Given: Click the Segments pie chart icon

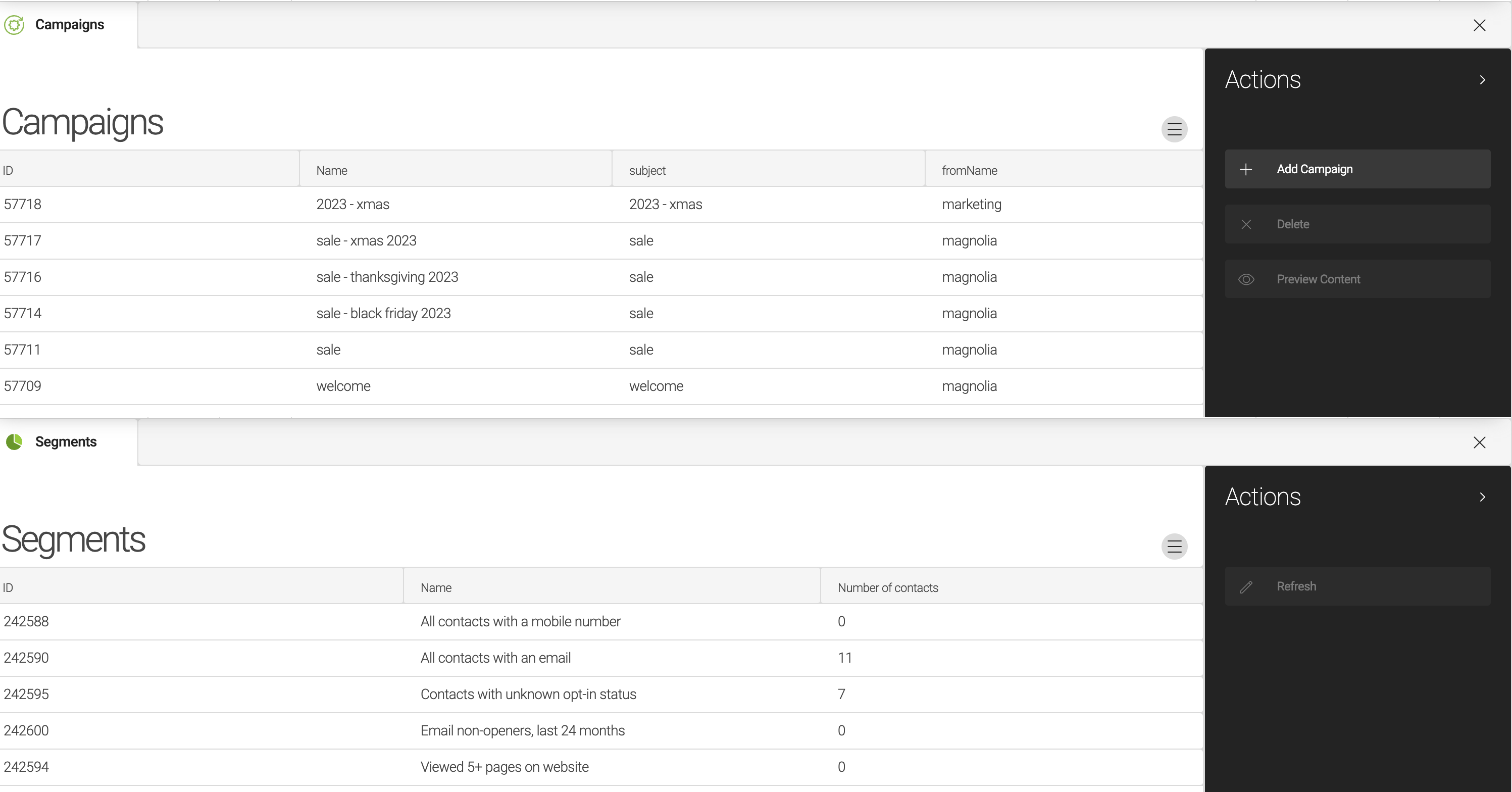Looking at the screenshot, I should (x=14, y=441).
